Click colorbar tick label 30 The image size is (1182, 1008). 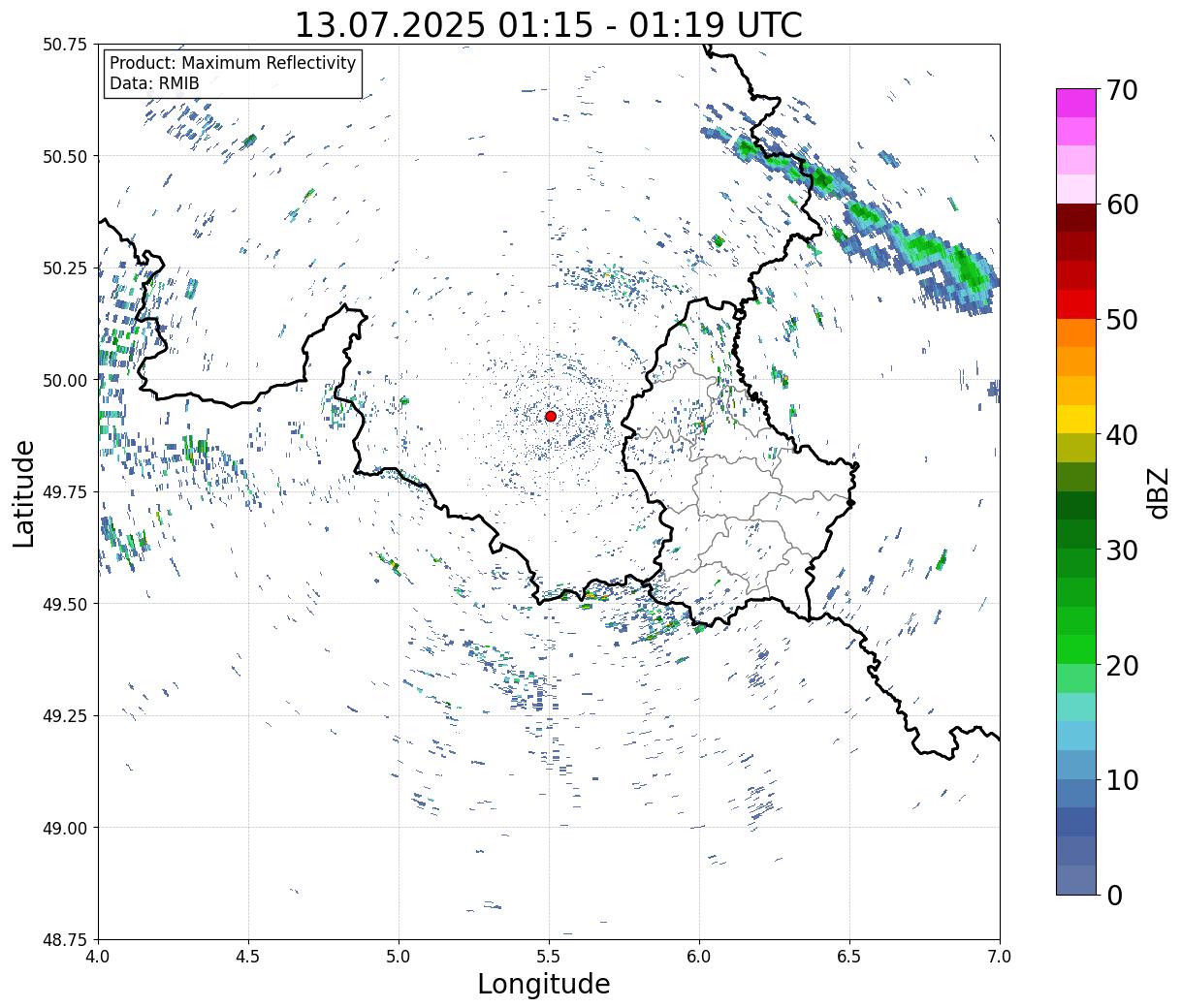point(1121,550)
